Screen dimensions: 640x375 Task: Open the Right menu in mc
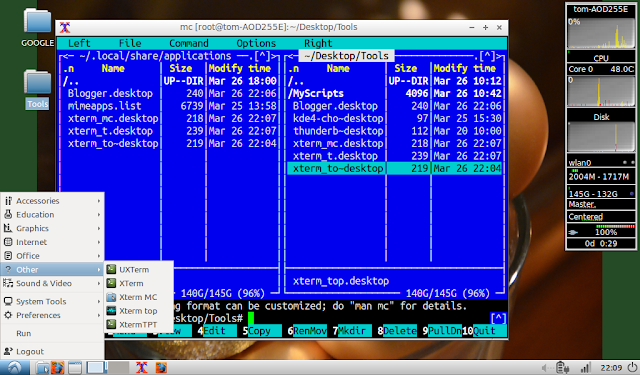[x=318, y=43]
